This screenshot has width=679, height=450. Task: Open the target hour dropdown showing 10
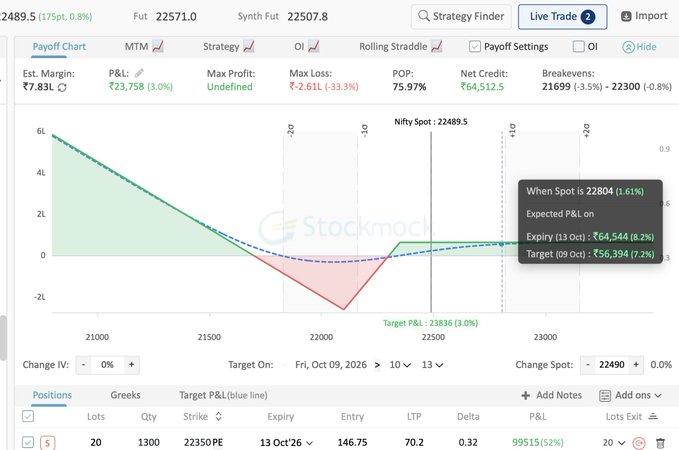[400, 365]
